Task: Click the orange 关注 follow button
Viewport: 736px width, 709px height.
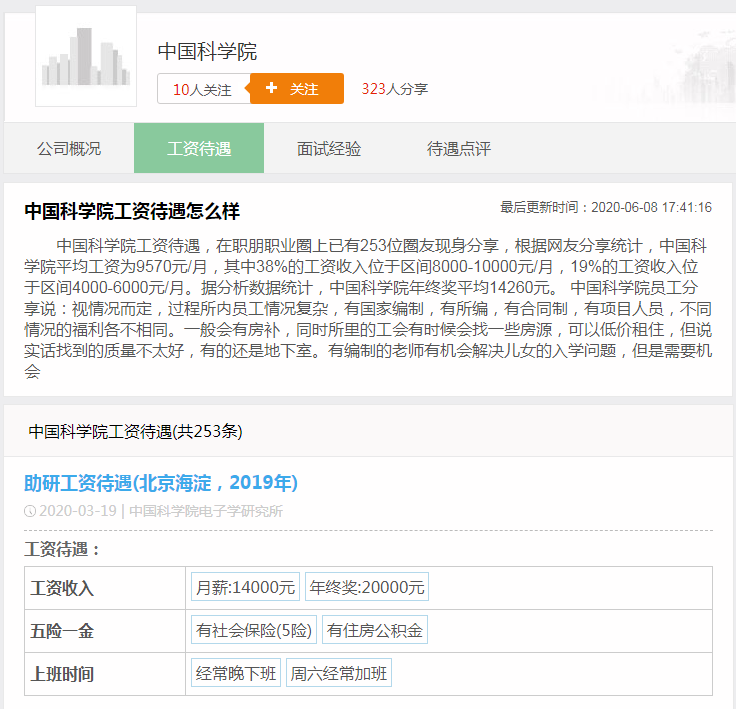Action: tap(297, 88)
